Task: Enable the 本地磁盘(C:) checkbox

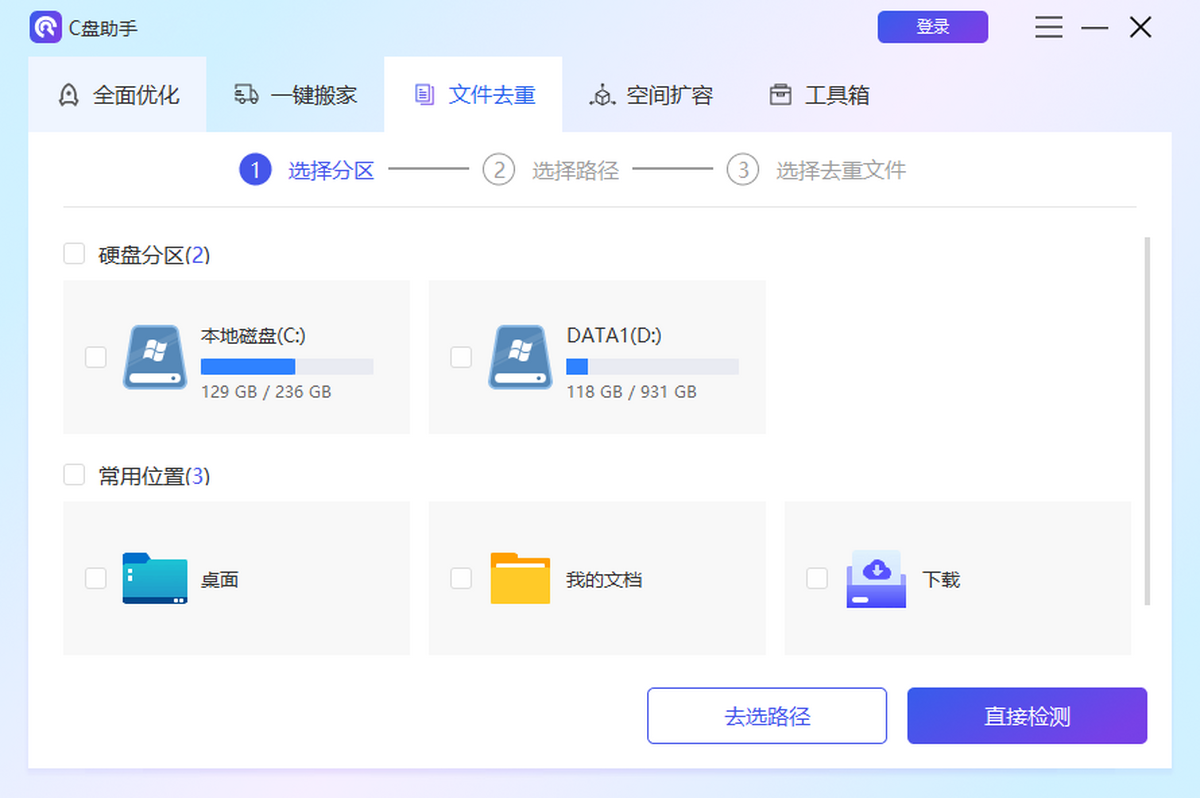Action: (95, 357)
